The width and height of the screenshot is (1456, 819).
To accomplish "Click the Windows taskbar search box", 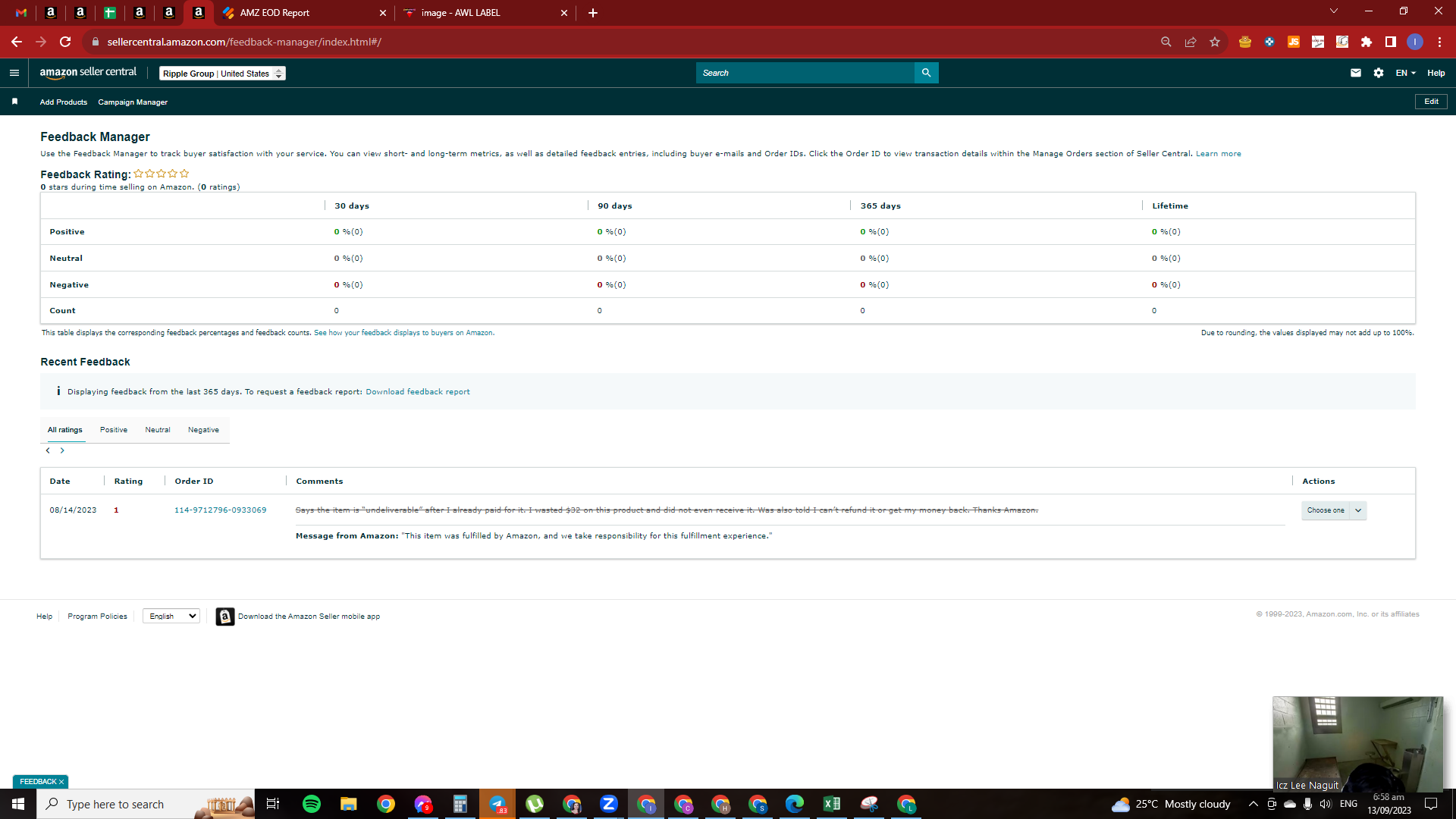I will (146, 804).
